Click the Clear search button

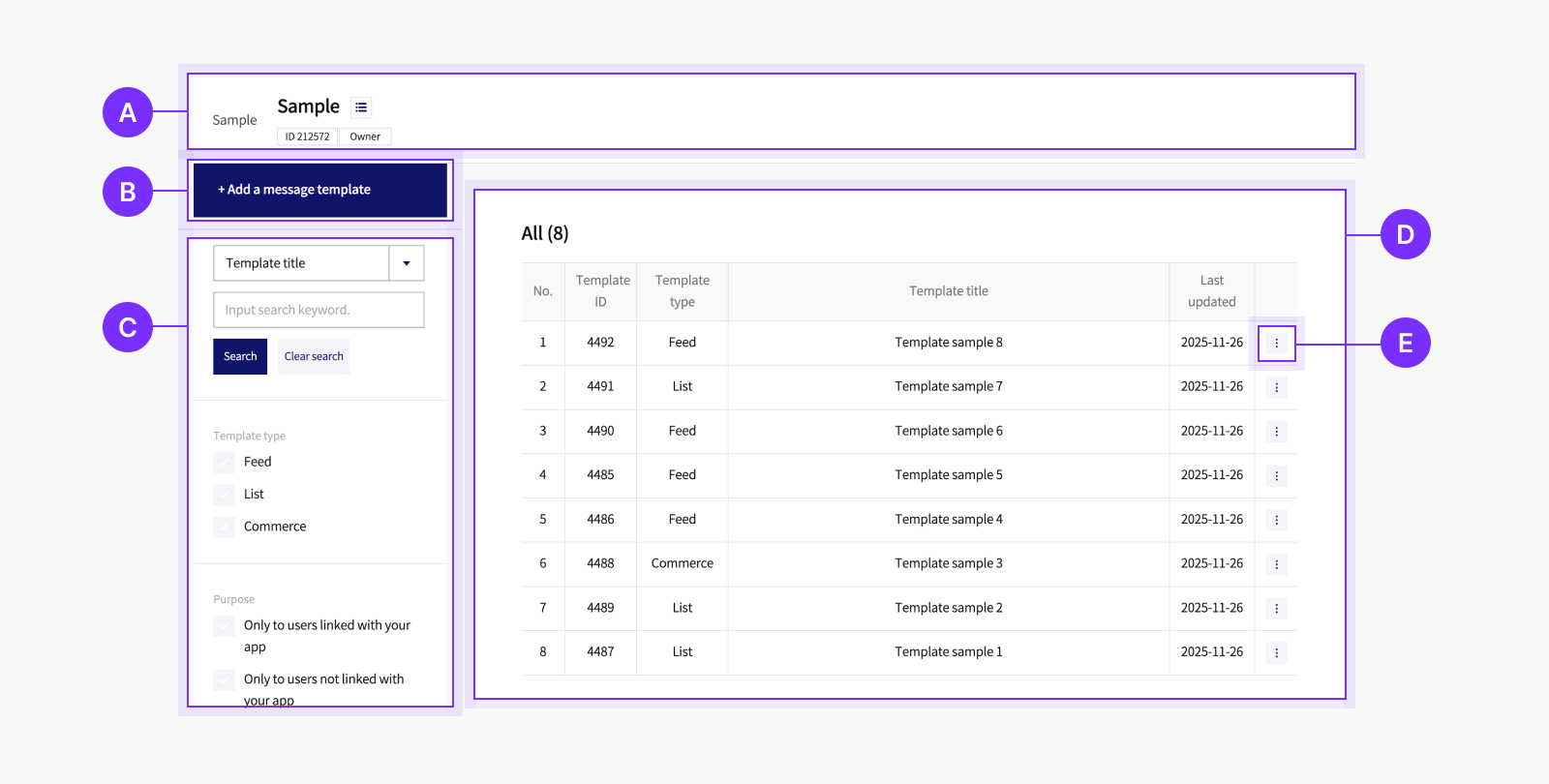tap(314, 357)
